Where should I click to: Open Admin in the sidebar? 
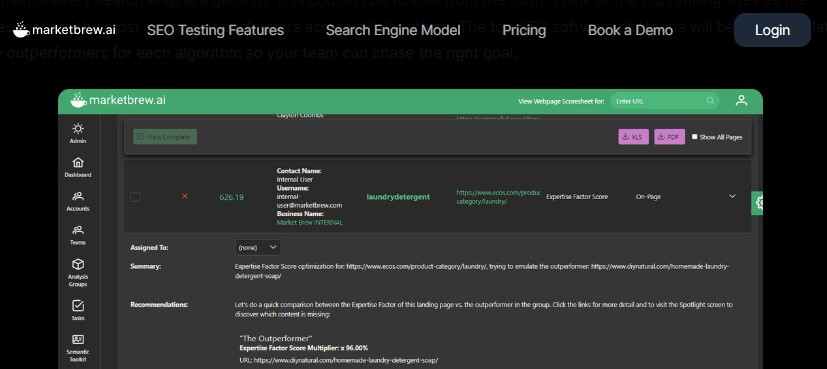click(78, 133)
